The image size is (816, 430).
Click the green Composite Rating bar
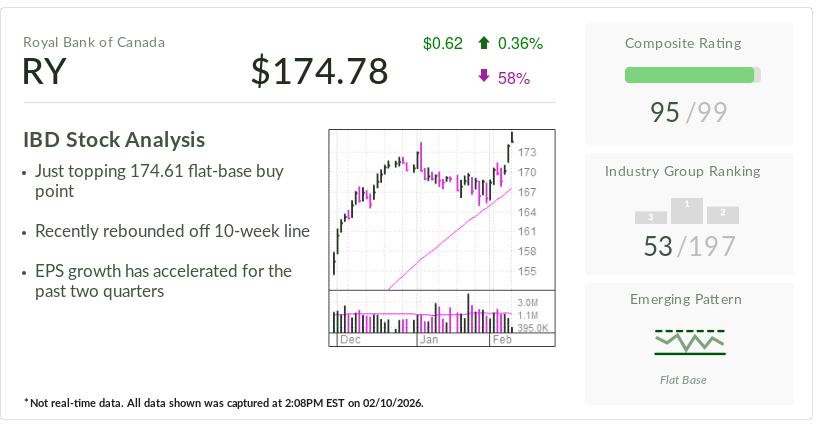[x=689, y=75]
